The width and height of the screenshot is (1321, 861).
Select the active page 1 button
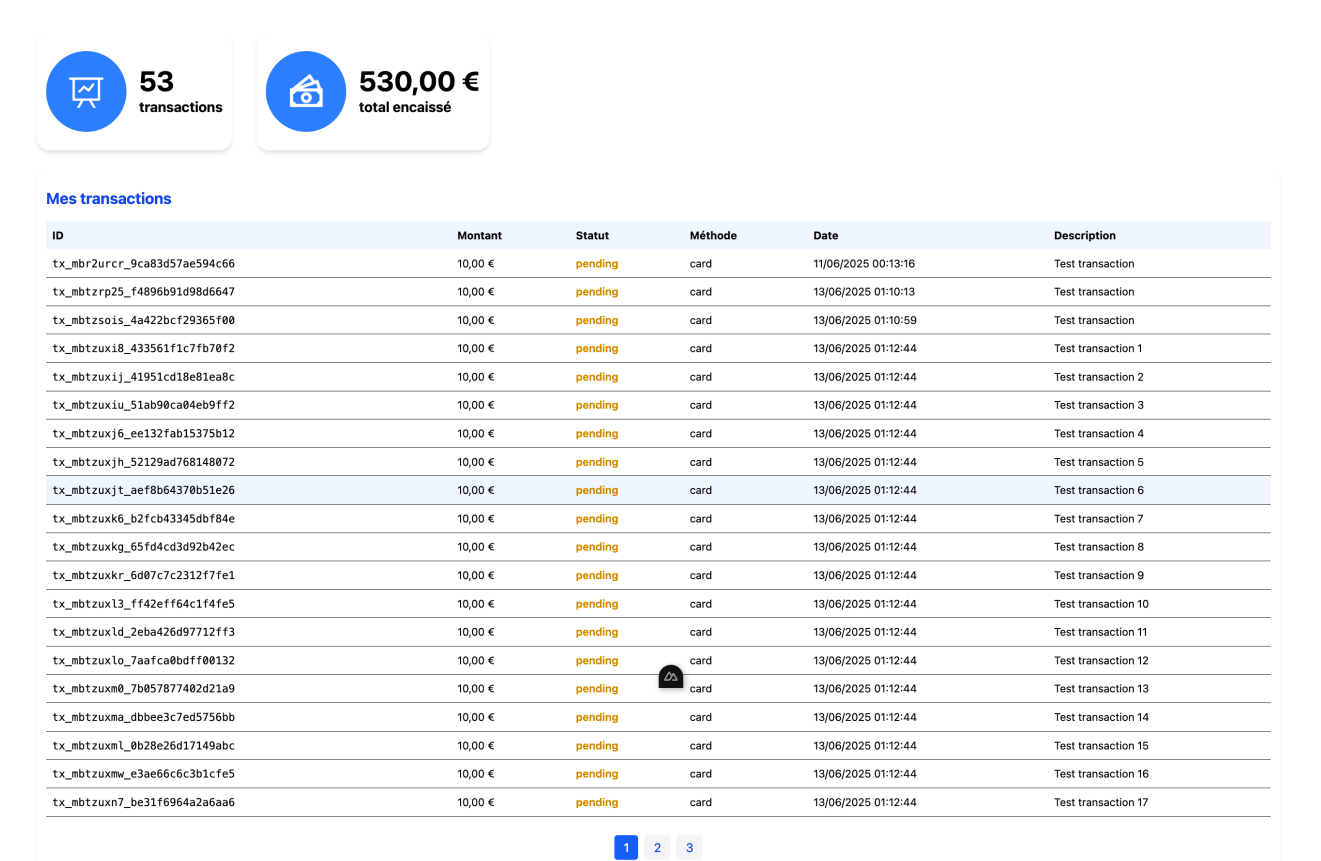tap(625, 847)
